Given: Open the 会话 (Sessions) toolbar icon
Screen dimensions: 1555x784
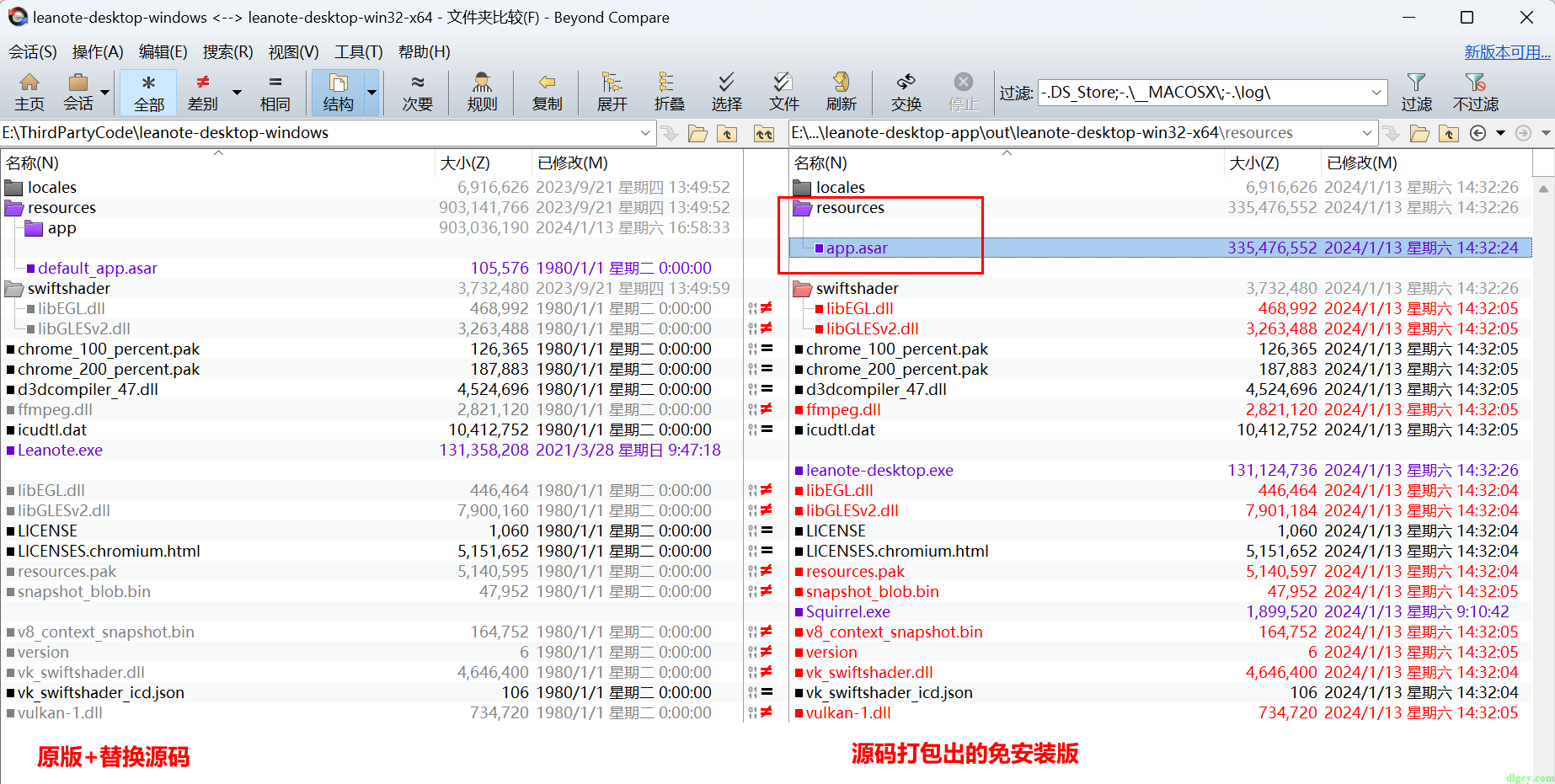Looking at the screenshot, I should (78, 93).
